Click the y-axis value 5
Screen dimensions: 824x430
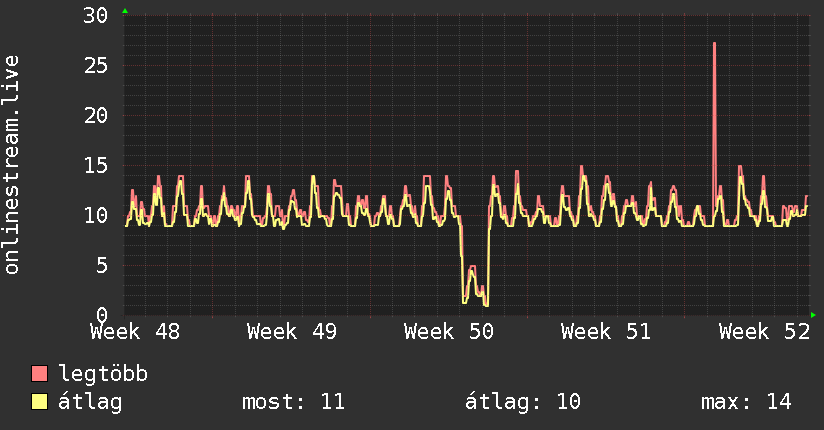pos(102,265)
